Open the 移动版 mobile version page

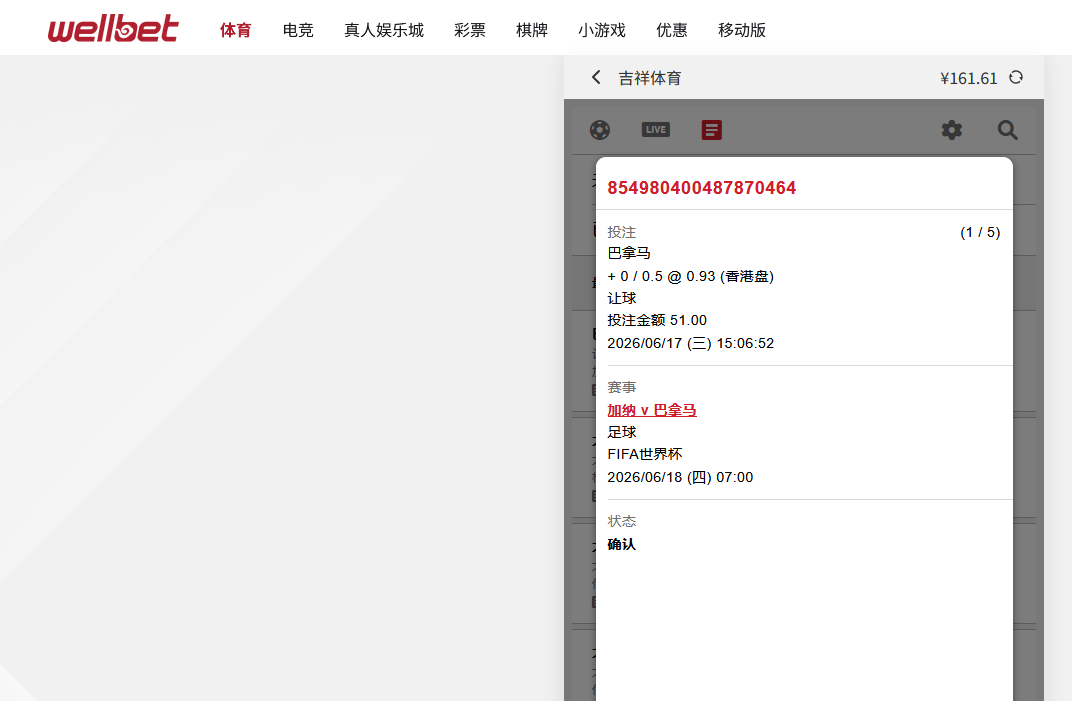coord(742,30)
